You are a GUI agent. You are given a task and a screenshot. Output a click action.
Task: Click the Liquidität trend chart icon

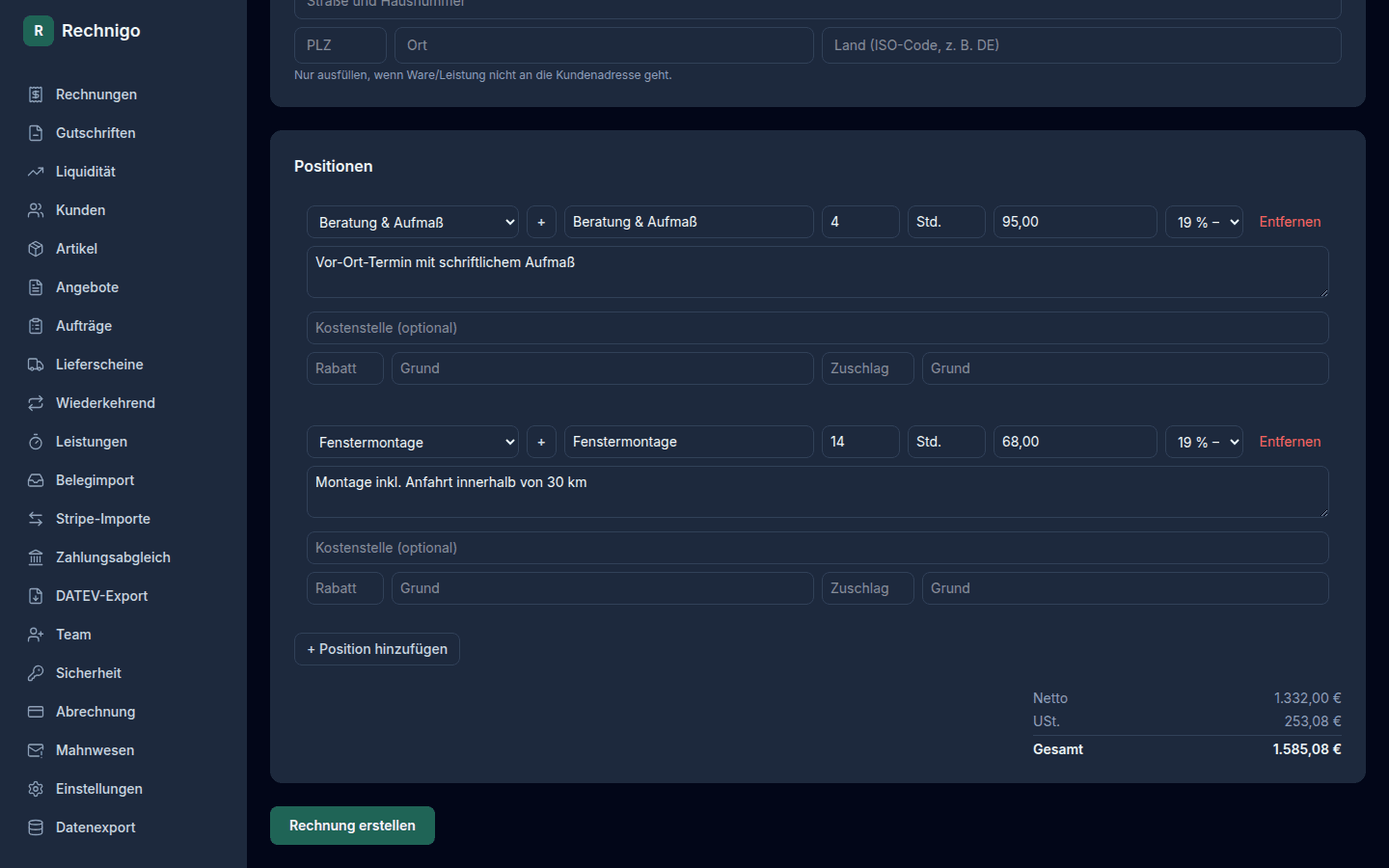[36, 172]
